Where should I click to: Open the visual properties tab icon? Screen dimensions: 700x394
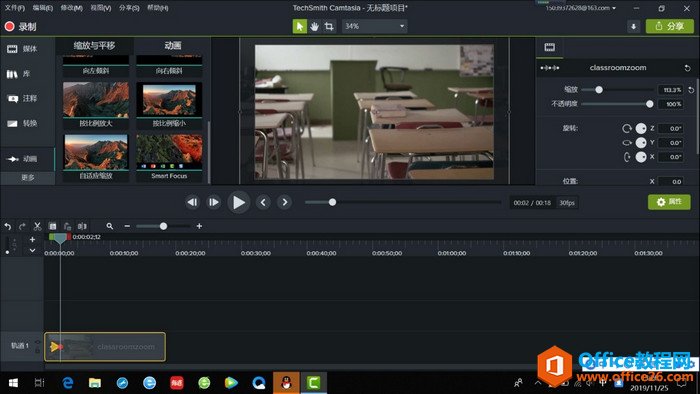(550, 47)
